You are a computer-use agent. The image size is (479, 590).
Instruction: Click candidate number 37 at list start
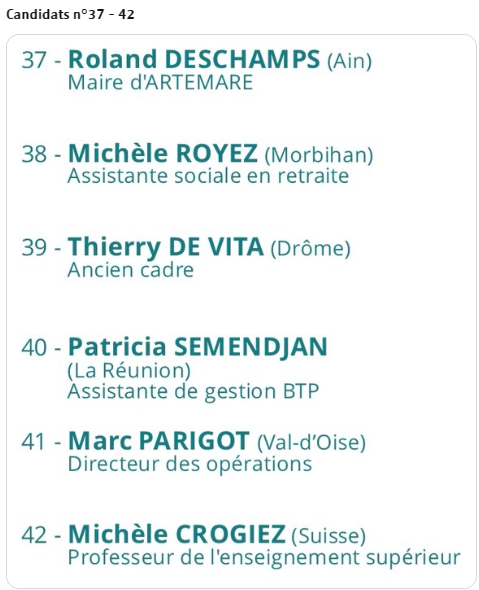[34, 60]
